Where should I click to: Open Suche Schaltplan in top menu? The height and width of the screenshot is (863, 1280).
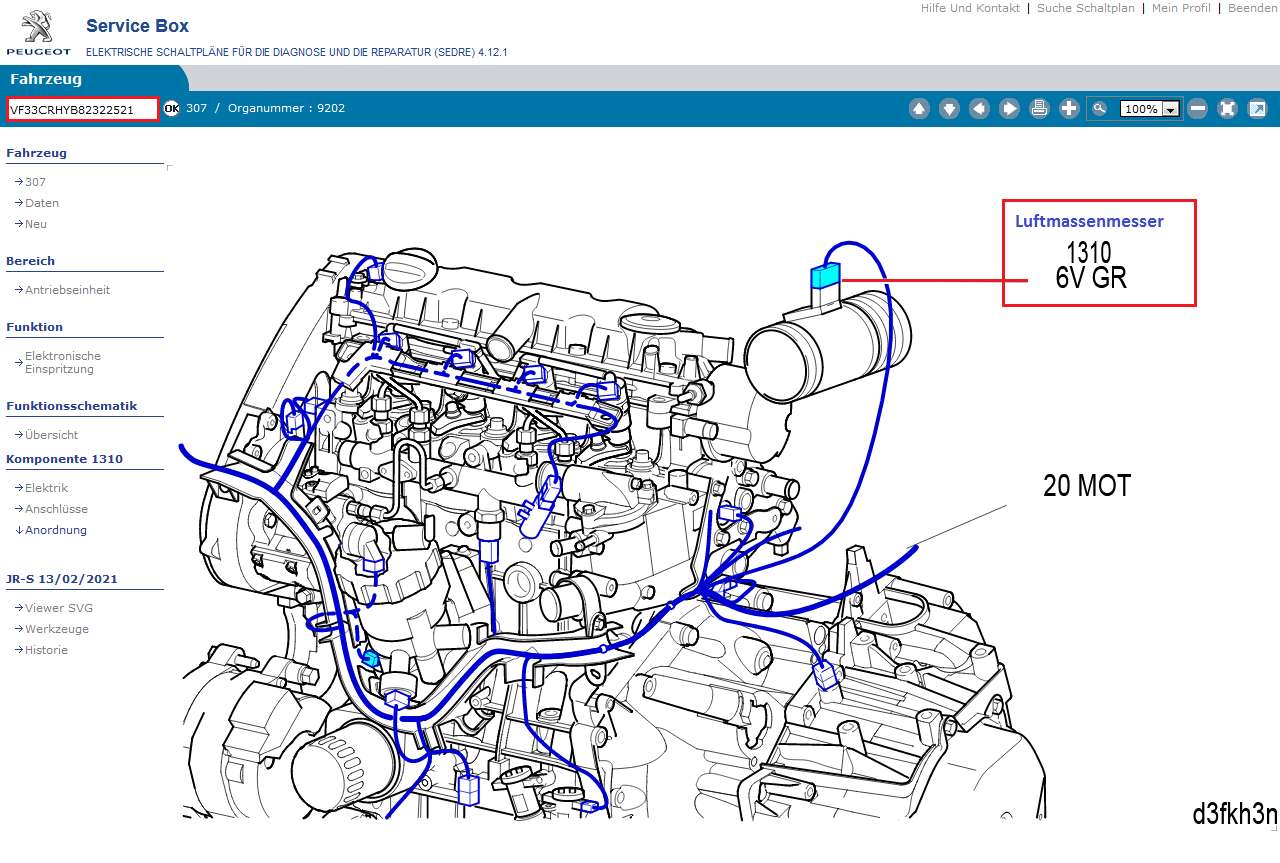[x=1085, y=8]
